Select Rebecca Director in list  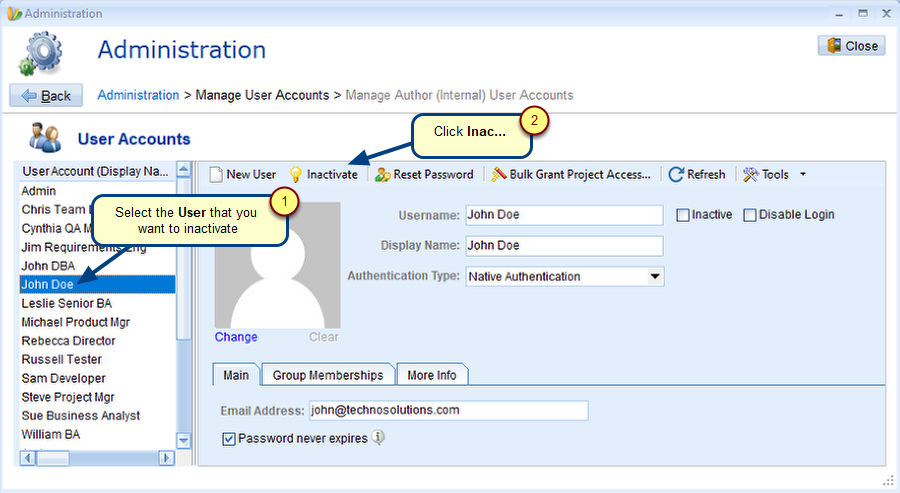click(x=97, y=341)
